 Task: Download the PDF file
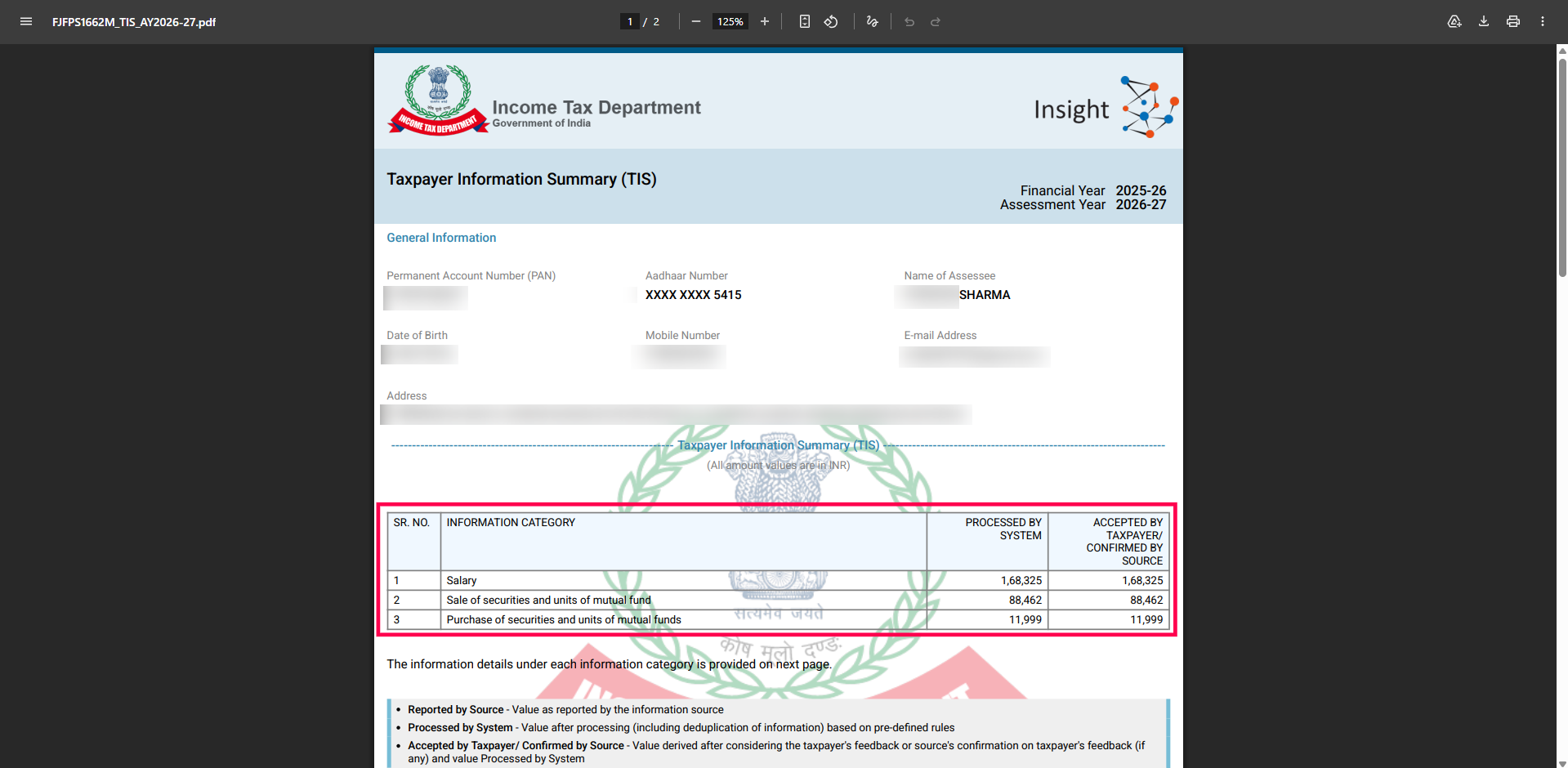[1484, 22]
